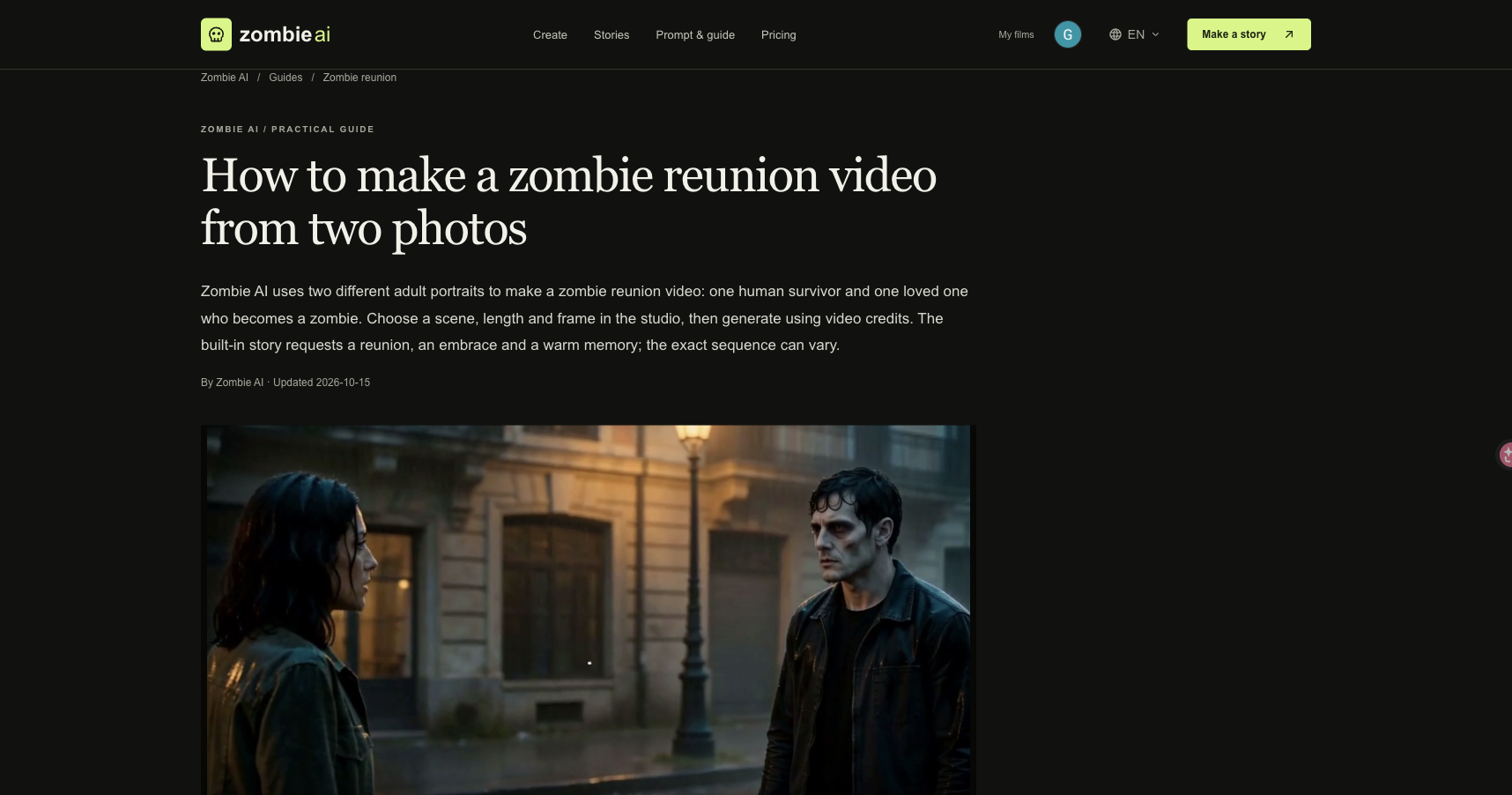This screenshot has height=795, width=1512.
Task: Click the pink floating widget icon at screen edge
Action: pos(1506,455)
